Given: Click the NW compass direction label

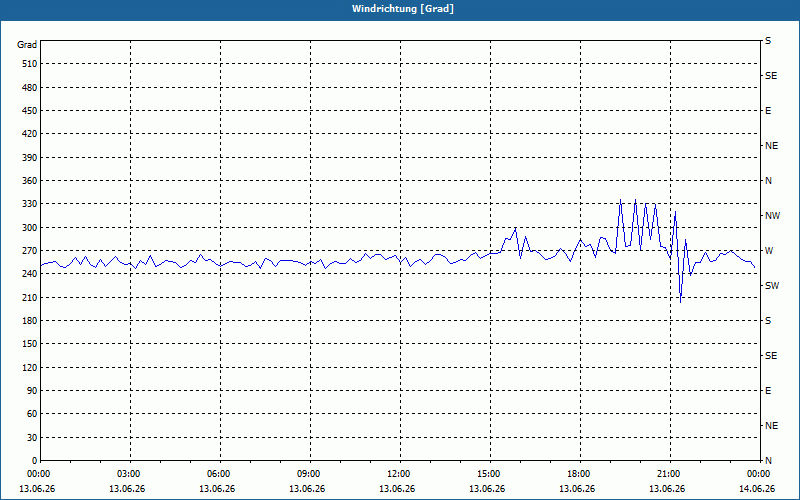Looking at the screenshot, I should tap(772, 216).
